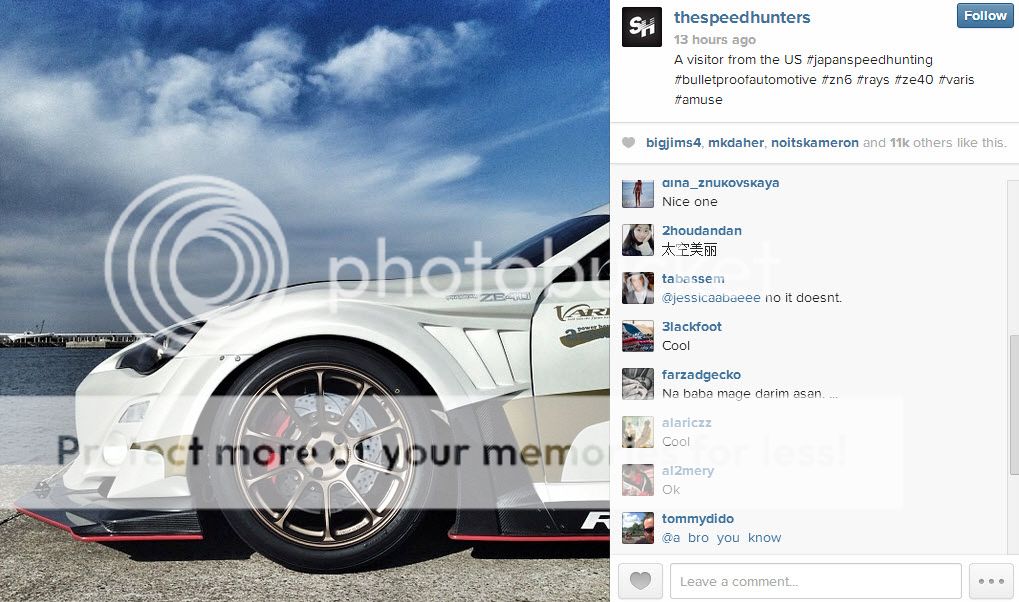Click the #varis hashtag link
This screenshot has width=1019, height=602.
click(956, 80)
